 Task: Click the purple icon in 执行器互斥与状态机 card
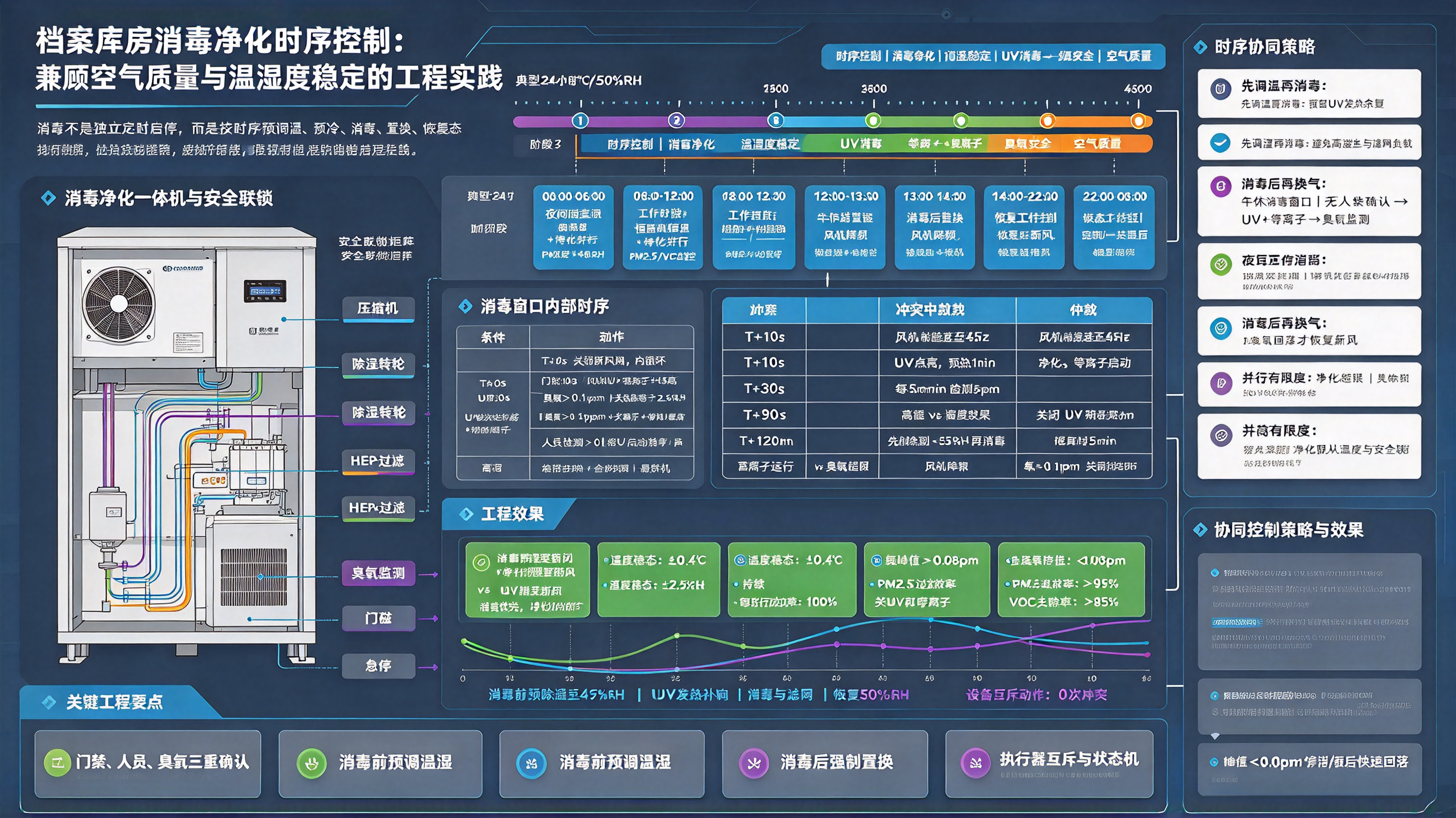click(975, 763)
